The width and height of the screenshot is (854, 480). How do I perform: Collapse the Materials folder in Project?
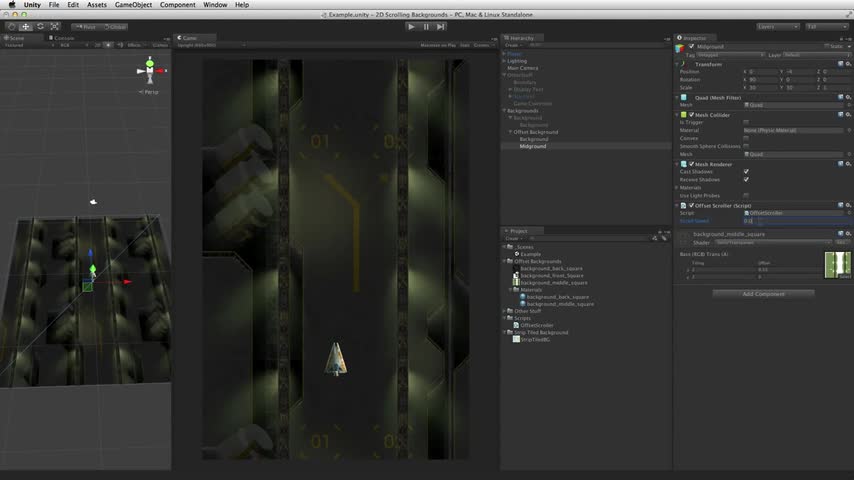pyautogui.click(x=510, y=290)
